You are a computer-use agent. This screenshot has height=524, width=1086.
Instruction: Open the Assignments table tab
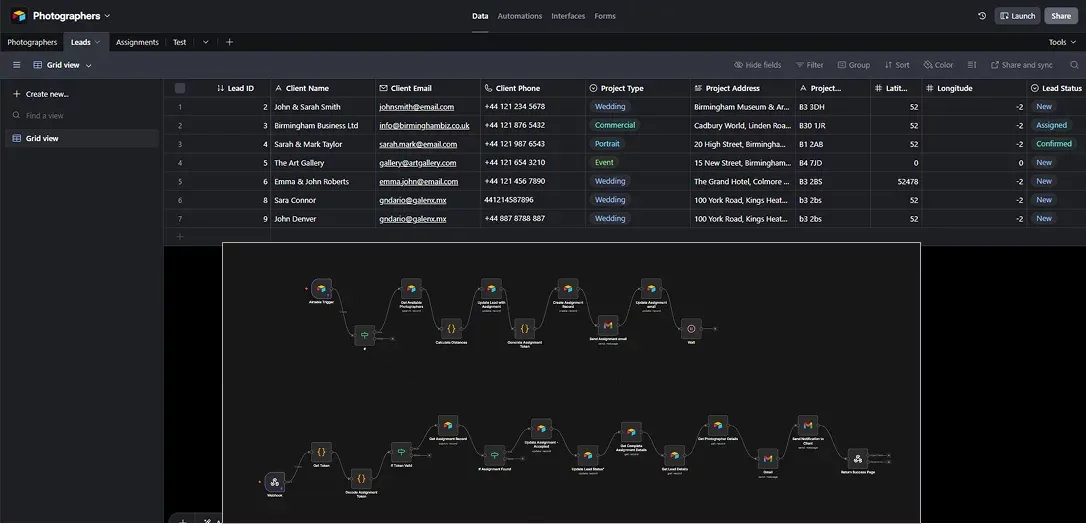point(137,42)
